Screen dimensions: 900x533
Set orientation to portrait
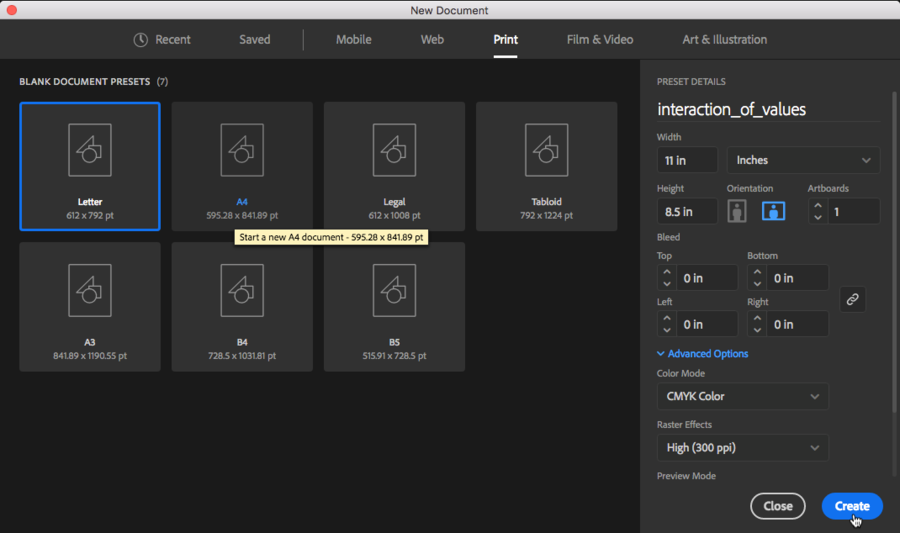tap(737, 211)
